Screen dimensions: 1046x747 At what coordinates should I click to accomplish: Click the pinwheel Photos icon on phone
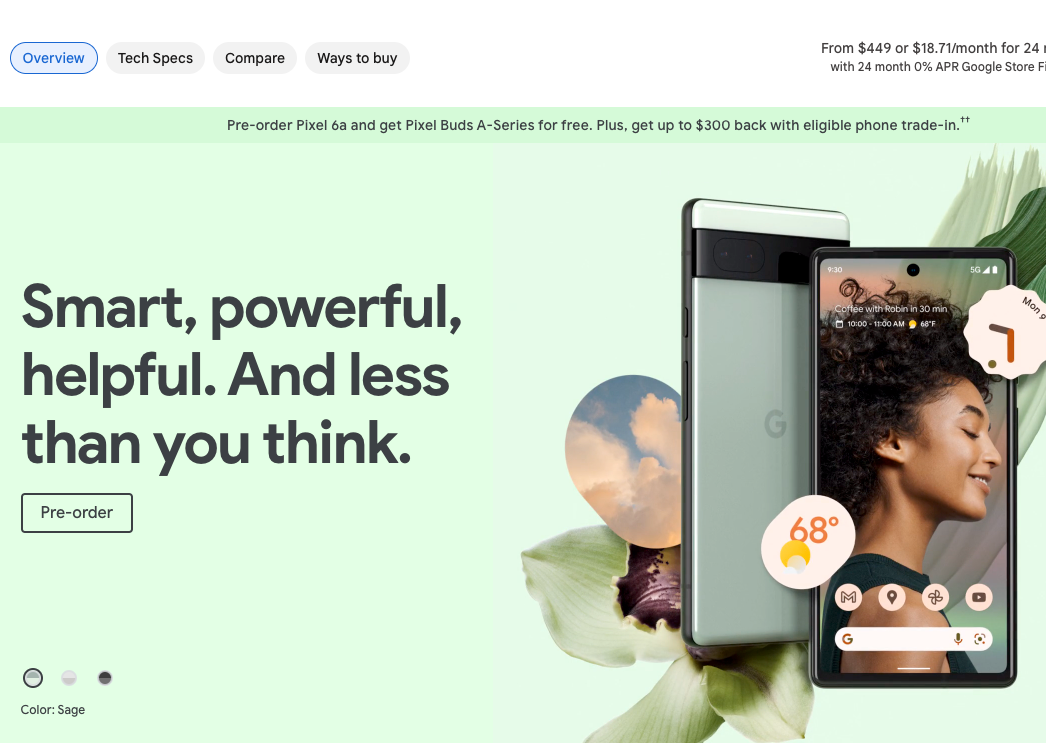935,597
